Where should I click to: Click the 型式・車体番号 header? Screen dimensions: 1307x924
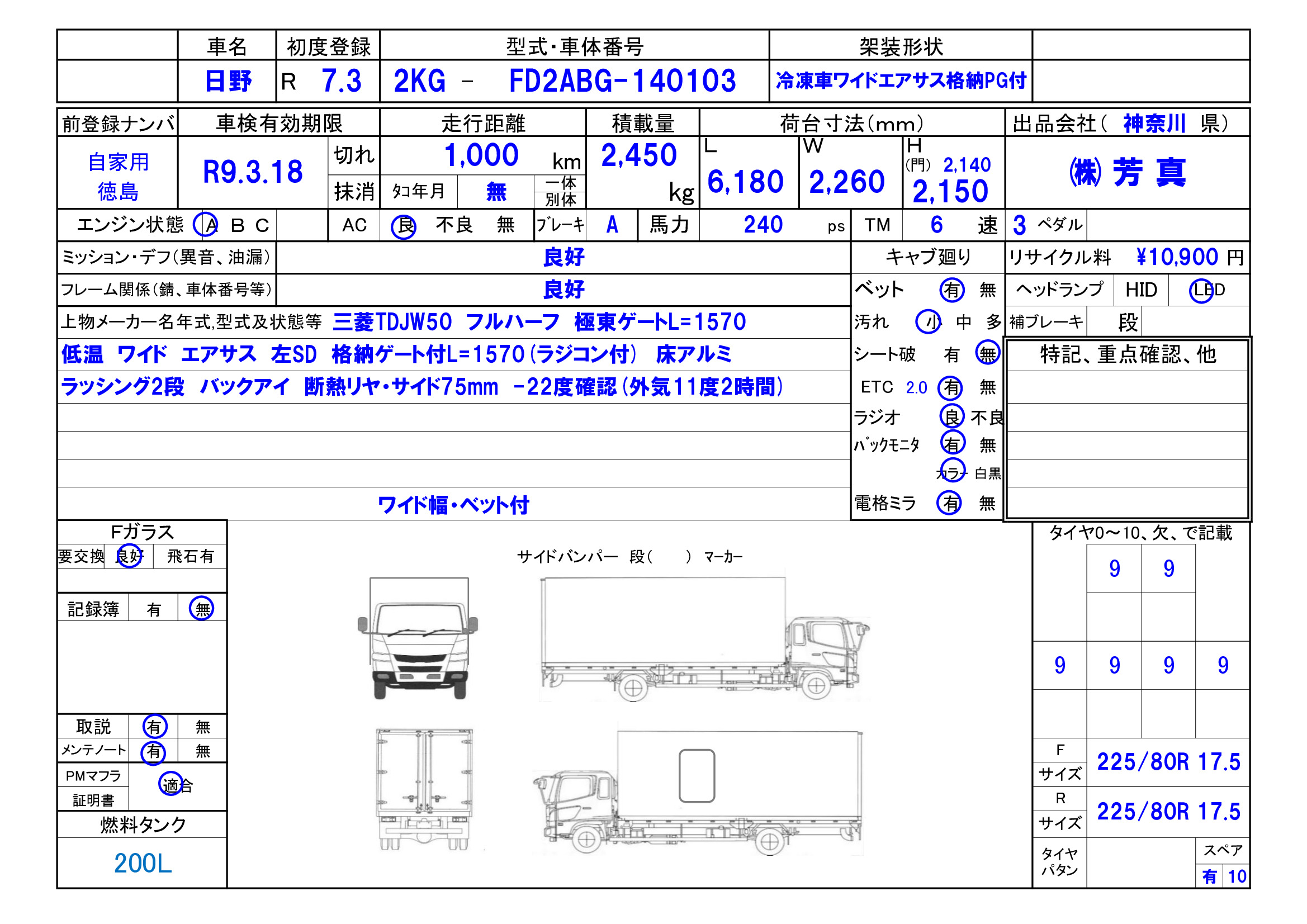[574, 46]
